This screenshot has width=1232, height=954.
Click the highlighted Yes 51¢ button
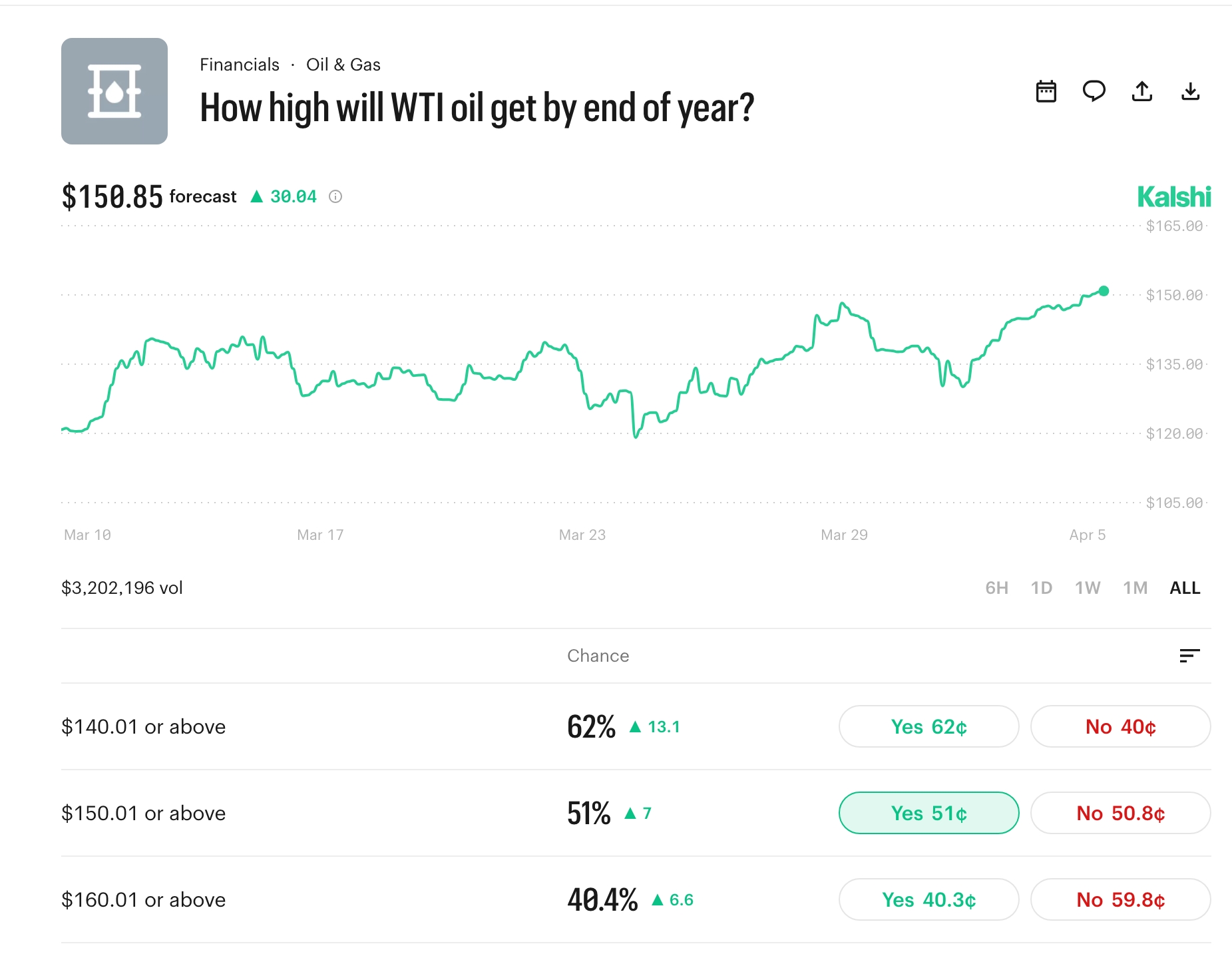[x=928, y=813]
